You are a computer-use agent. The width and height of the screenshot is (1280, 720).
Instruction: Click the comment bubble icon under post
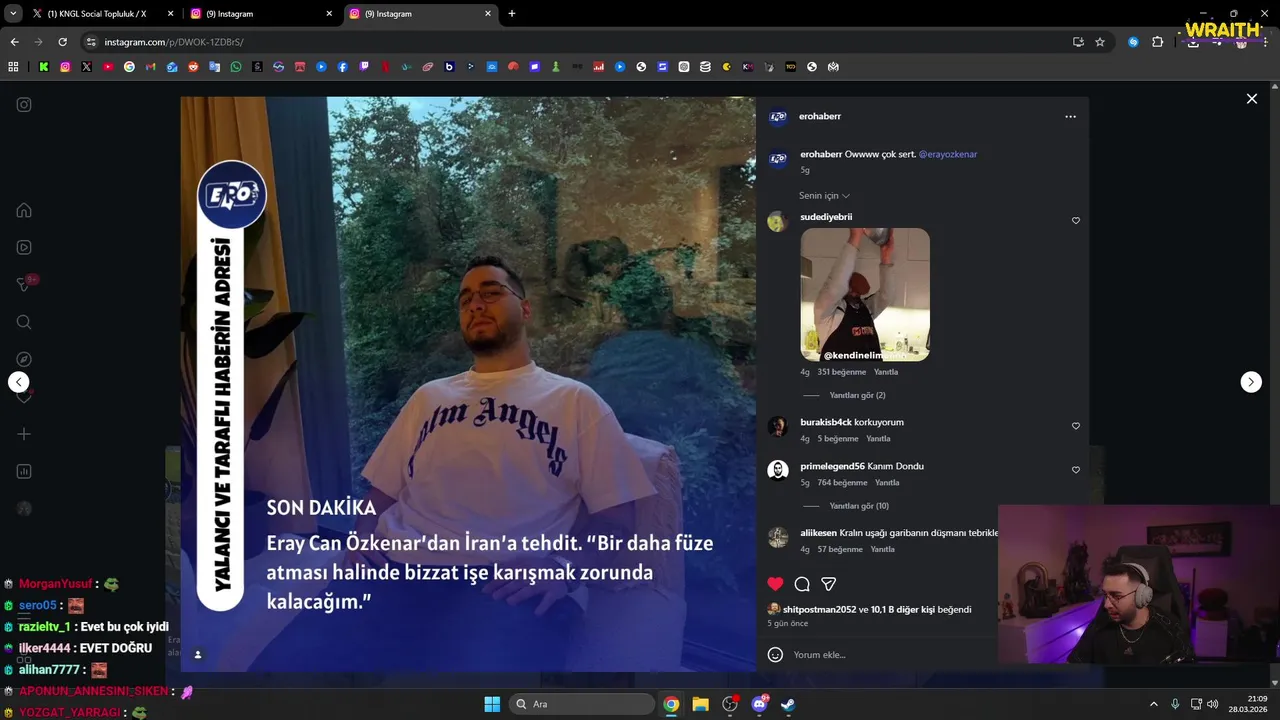click(x=802, y=584)
